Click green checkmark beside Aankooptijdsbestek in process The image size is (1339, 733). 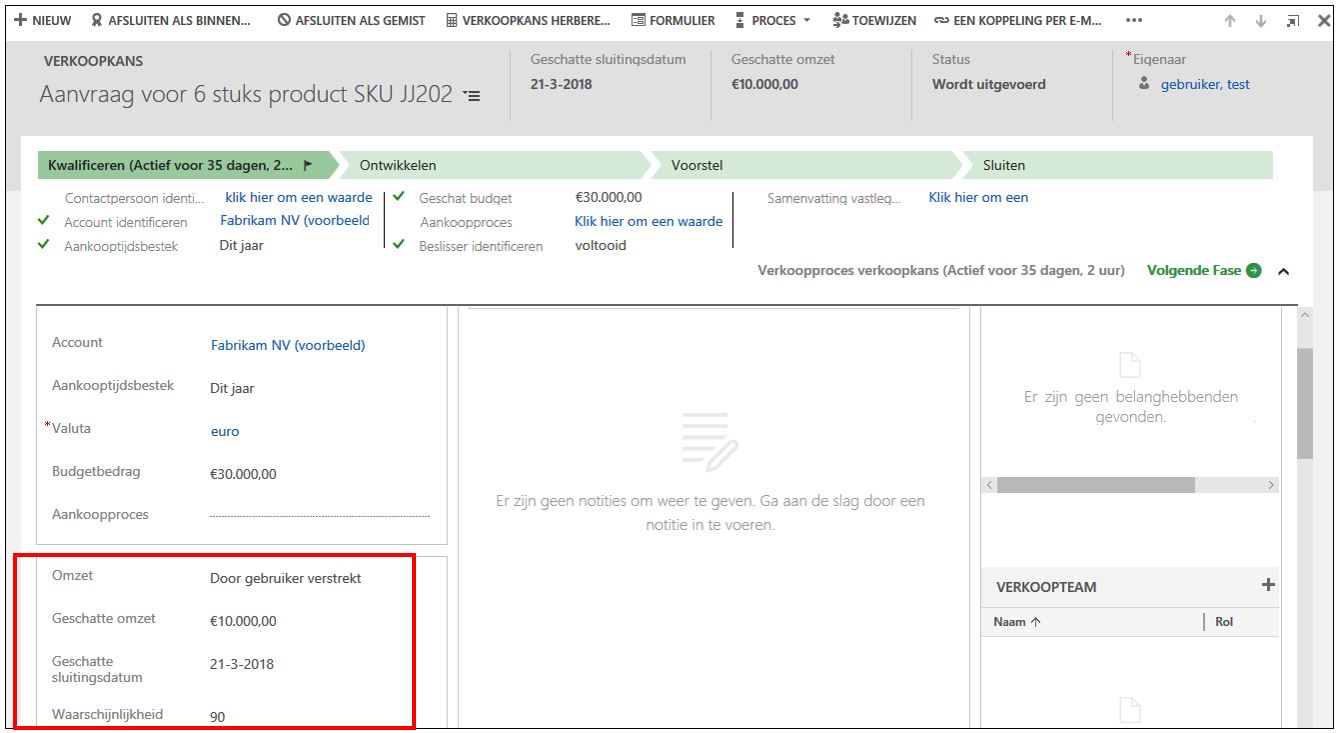[43, 244]
